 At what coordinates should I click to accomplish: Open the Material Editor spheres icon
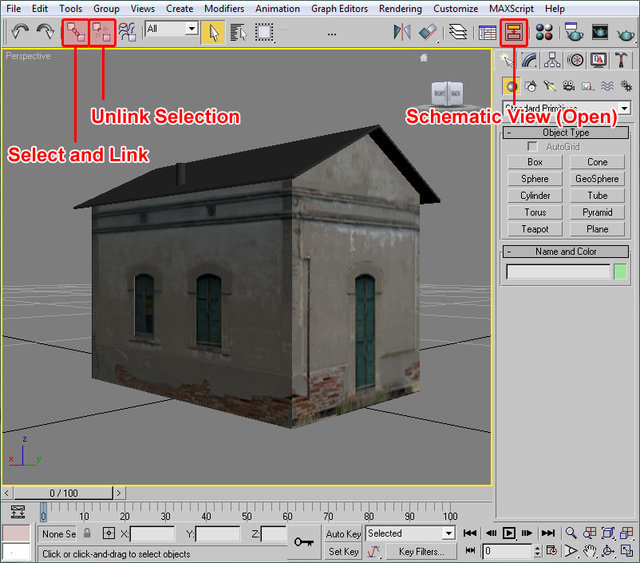545,32
